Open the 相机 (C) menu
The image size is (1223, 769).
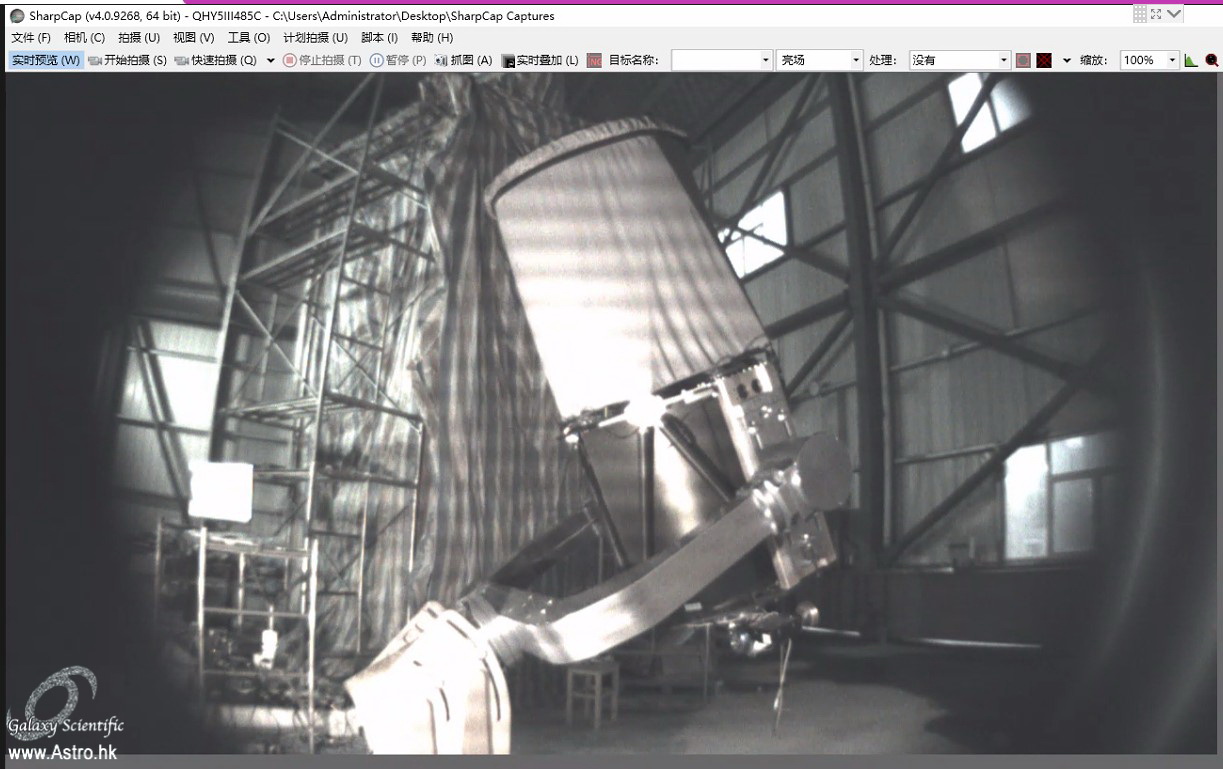pyautogui.click(x=84, y=37)
